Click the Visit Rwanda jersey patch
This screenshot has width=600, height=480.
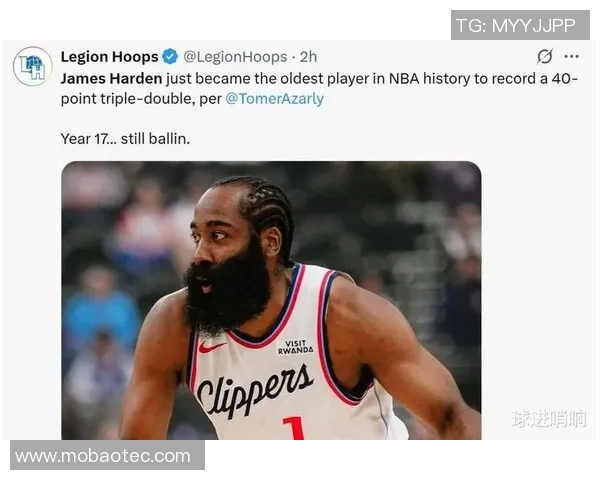pos(295,347)
